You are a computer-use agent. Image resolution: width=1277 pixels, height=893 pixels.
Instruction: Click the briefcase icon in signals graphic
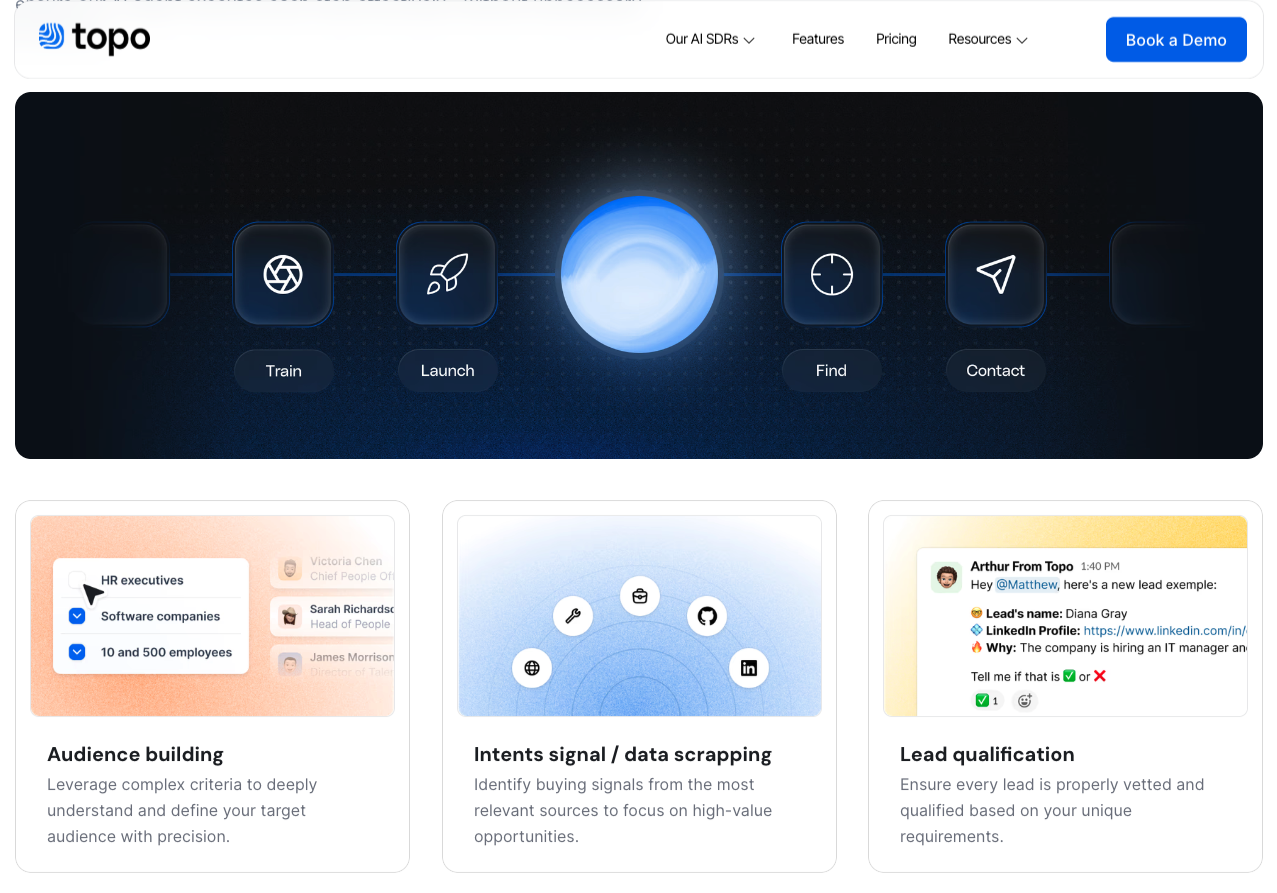pyautogui.click(x=640, y=596)
